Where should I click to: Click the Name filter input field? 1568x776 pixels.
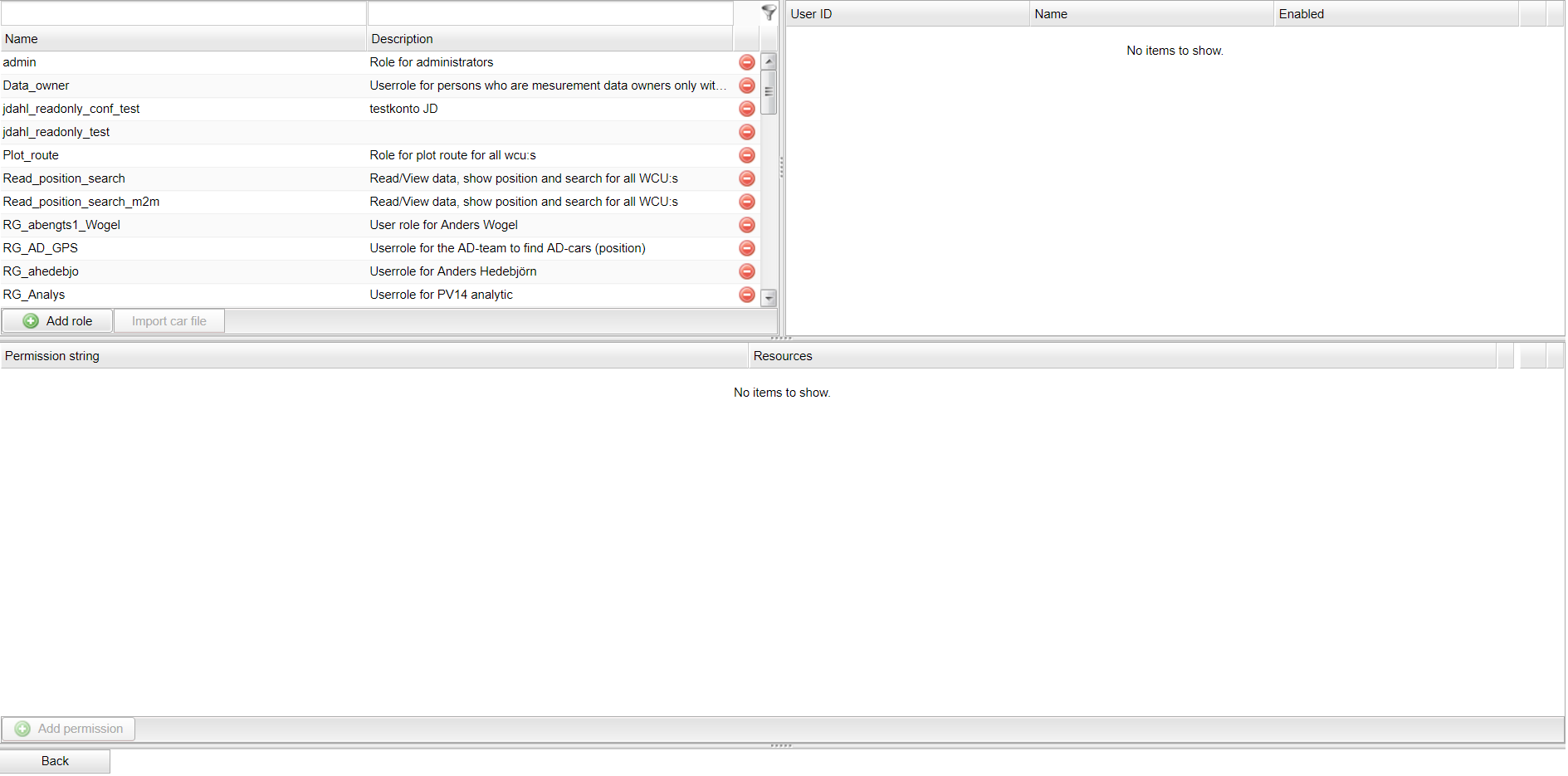coord(183,13)
